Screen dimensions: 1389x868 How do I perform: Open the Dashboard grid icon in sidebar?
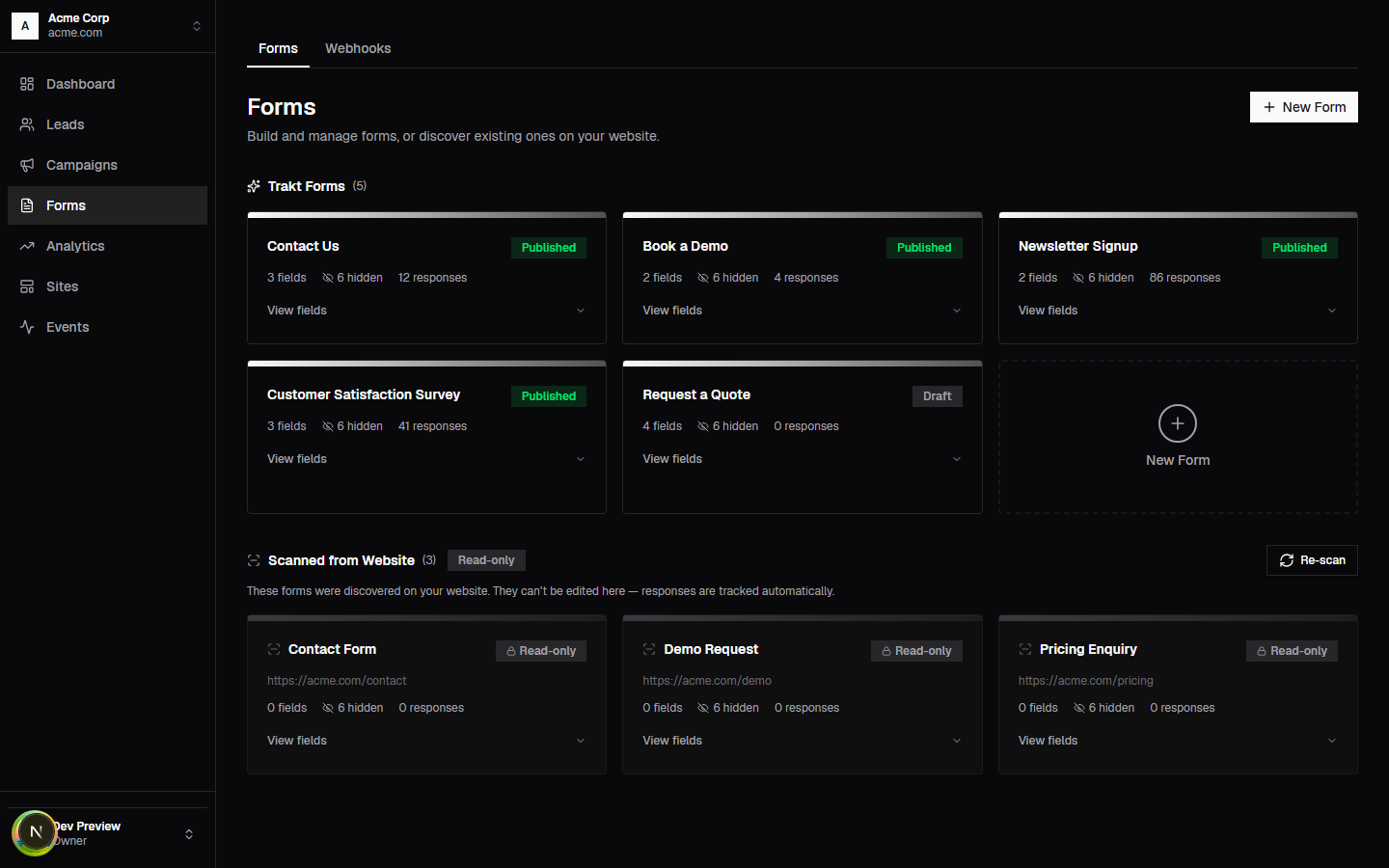[x=27, y=84]
